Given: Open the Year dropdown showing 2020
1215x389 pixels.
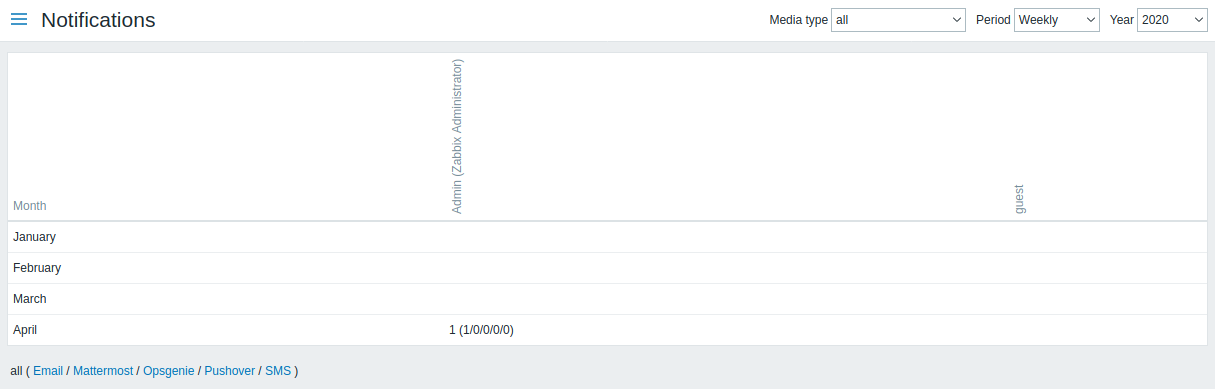Looking at the screenshot, I should tap(1172, 20).
